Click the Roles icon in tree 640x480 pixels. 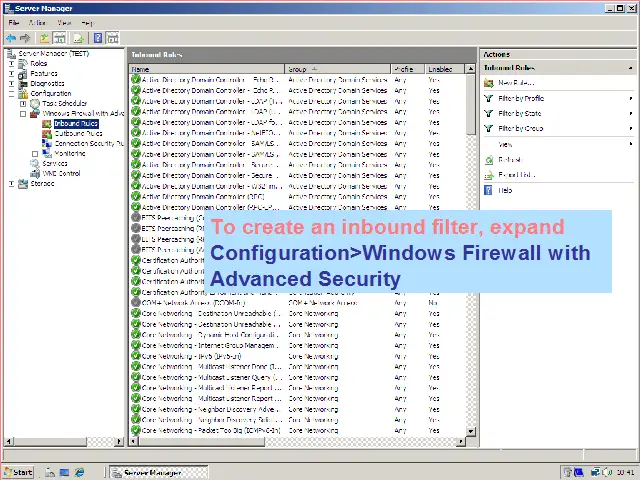[23, 63]
